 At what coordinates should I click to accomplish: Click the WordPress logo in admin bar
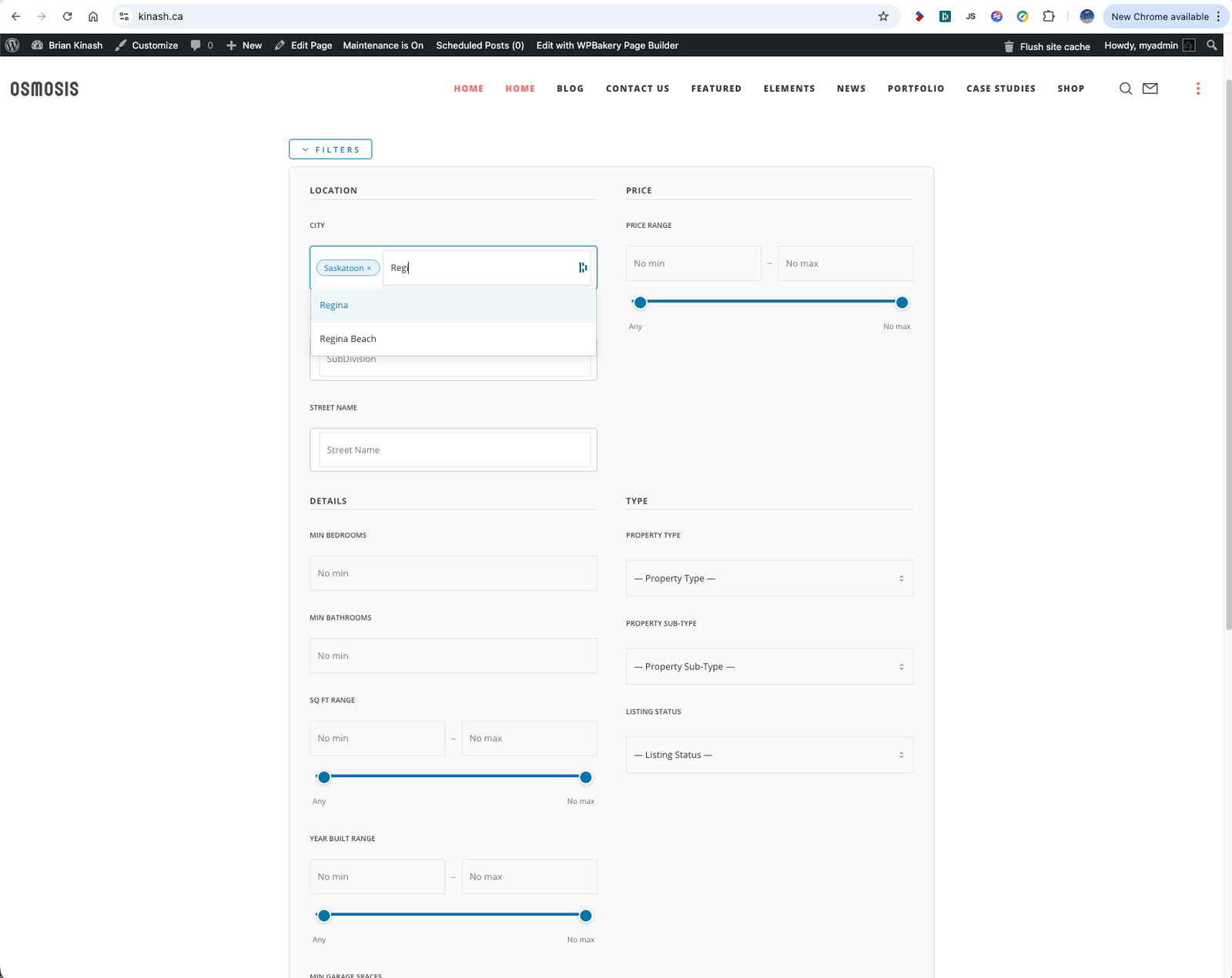point(12,45)
